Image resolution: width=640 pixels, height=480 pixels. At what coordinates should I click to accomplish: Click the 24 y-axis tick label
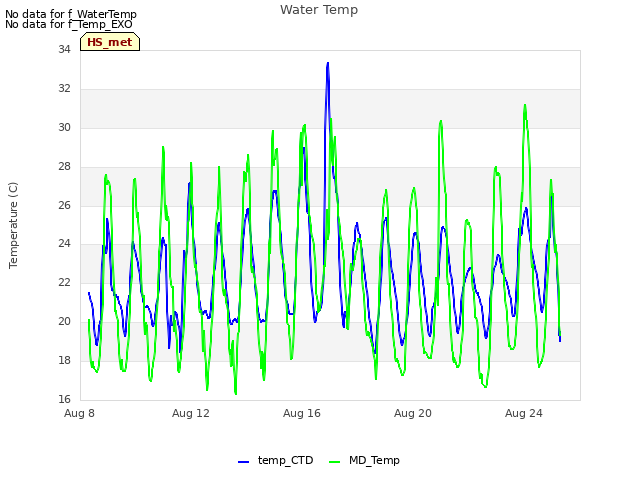[64, 244]
